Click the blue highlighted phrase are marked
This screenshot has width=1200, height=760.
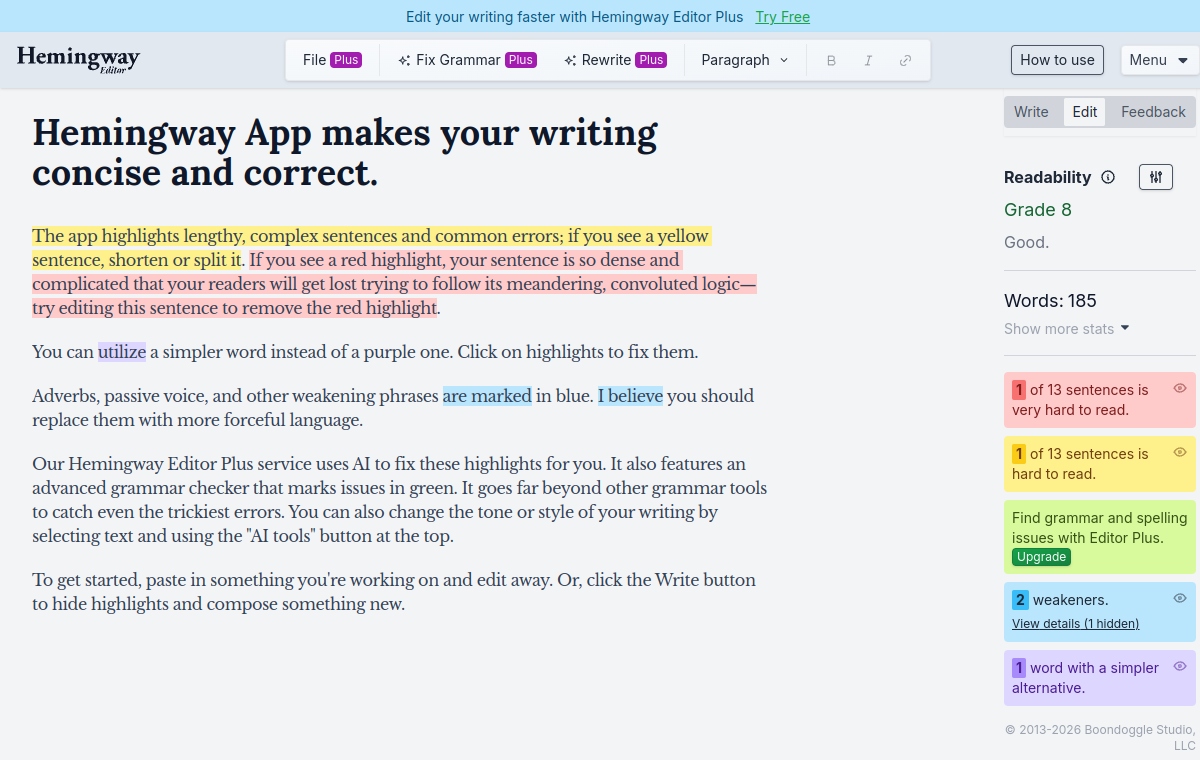(x=487, y=396)
